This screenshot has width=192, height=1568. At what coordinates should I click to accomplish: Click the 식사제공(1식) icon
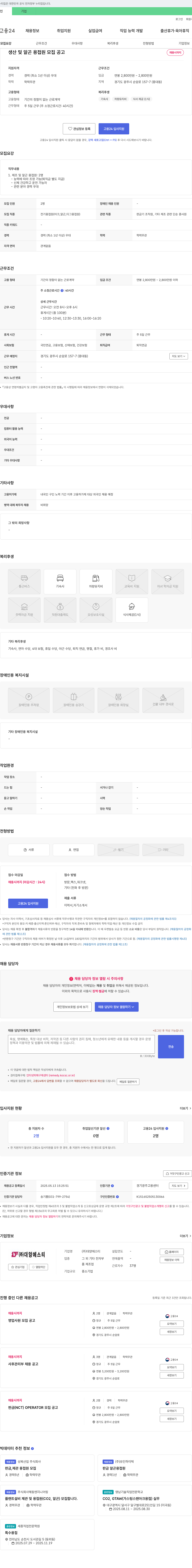(132, 610)
